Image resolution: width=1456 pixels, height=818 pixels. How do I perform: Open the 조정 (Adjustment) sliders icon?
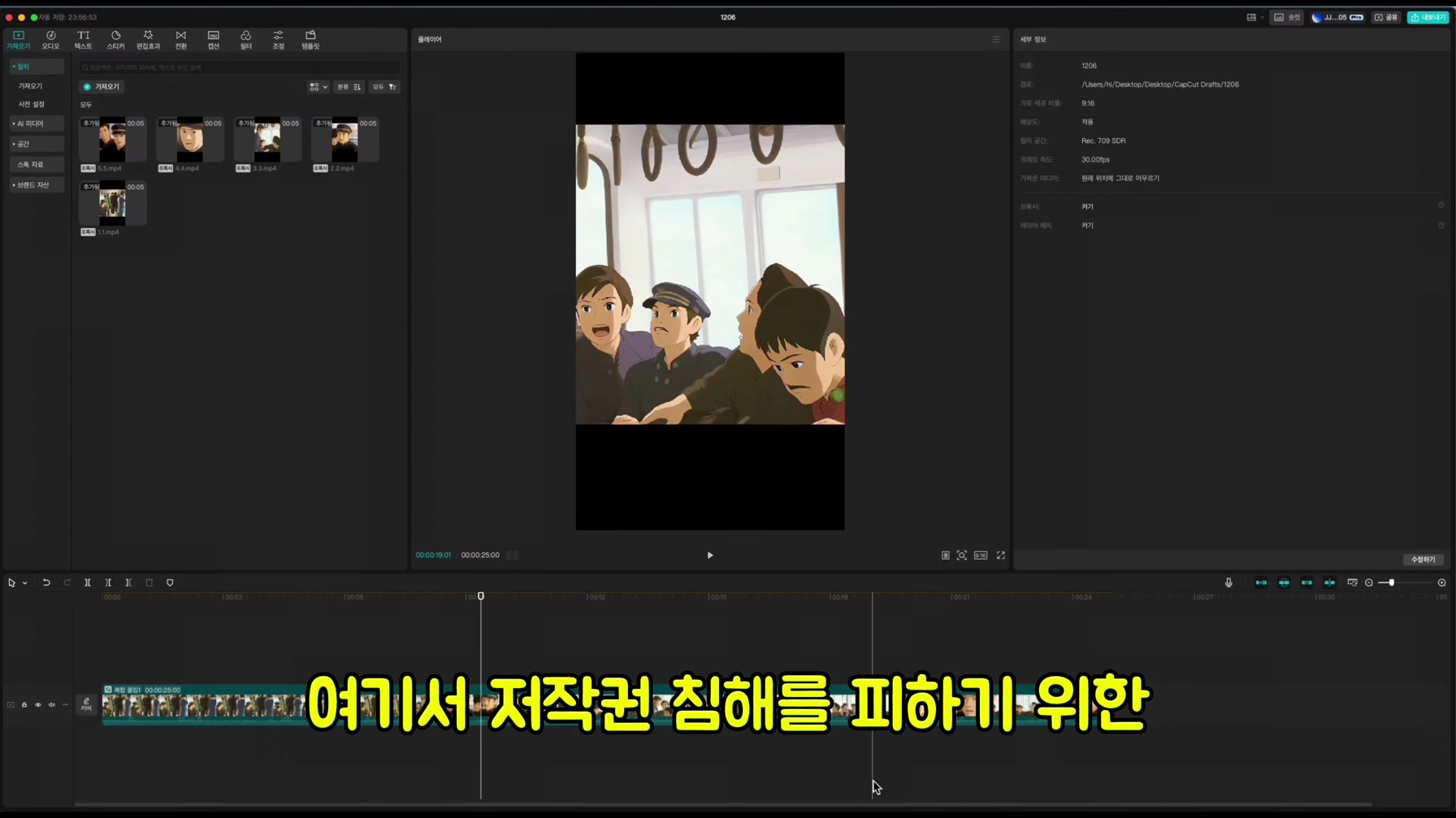click(278, 40)
